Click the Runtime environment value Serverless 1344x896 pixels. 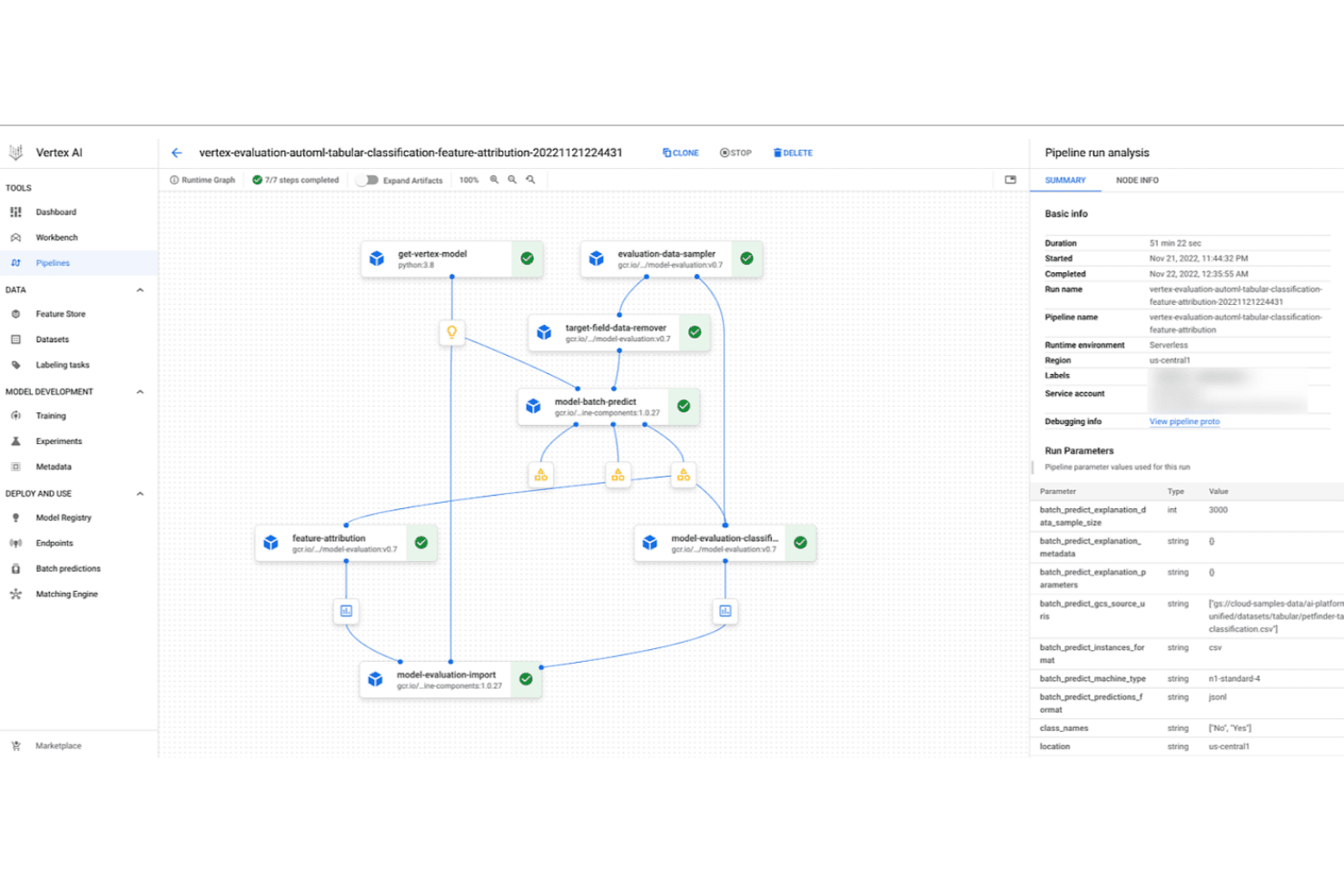(x=1169, y=345)
